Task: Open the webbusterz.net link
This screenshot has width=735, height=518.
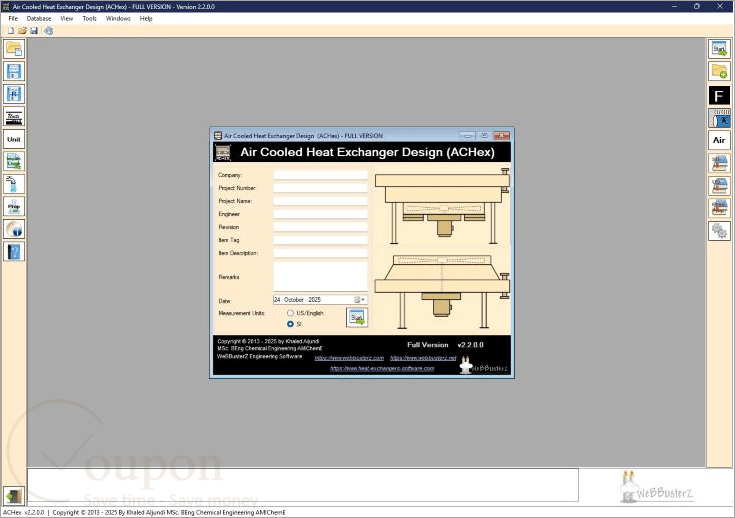Action: click(423, 358)
